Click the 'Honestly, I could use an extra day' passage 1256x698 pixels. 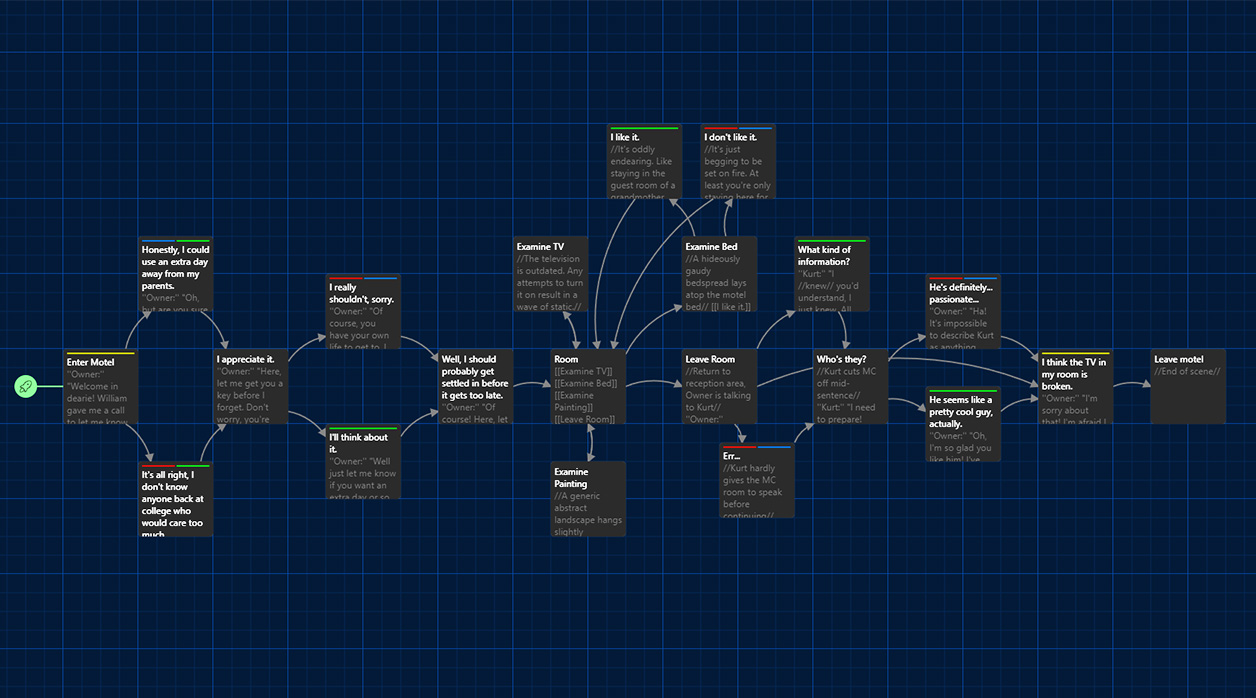pyautogui.click(x=176, y=275)
